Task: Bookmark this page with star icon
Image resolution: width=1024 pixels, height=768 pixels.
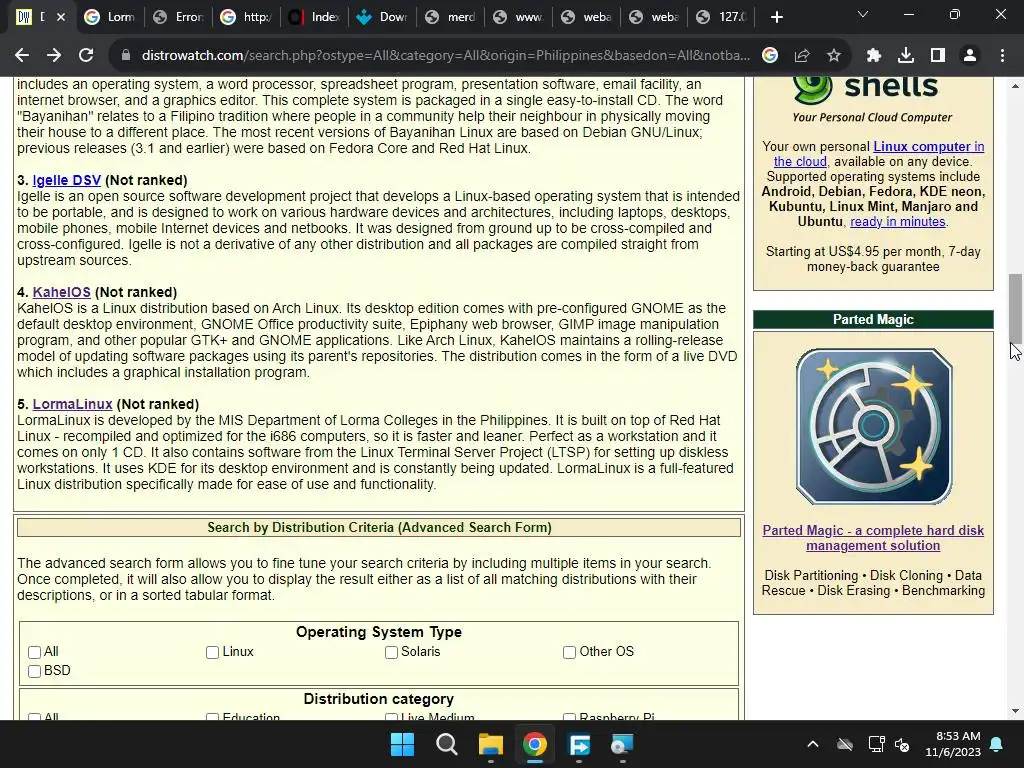Action: pyautogui.click(x=834, y=56)
